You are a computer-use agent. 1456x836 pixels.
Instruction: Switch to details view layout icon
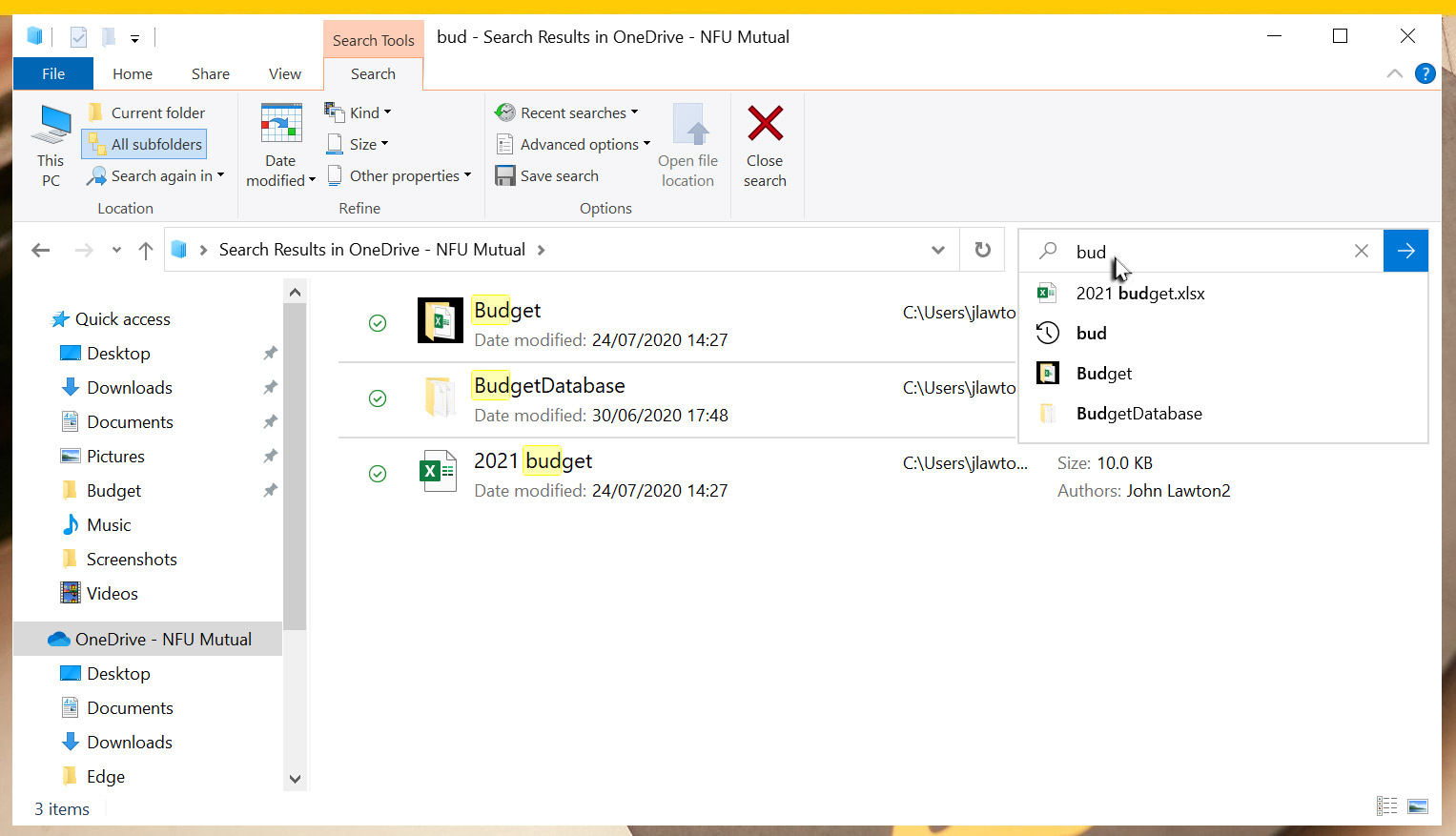(1386, 806)
